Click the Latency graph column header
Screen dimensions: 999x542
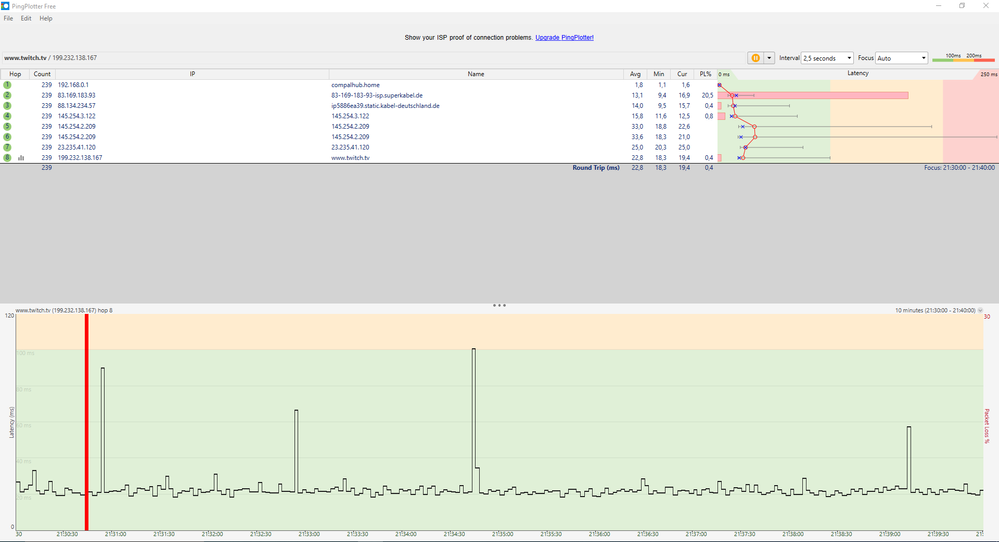click(858, 73)
